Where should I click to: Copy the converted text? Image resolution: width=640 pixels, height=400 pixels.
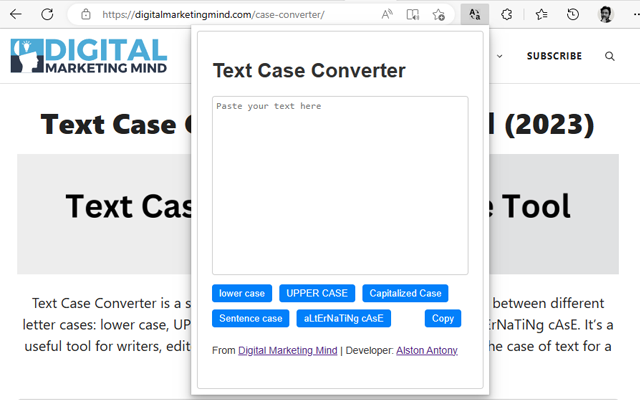pos(443,318)
